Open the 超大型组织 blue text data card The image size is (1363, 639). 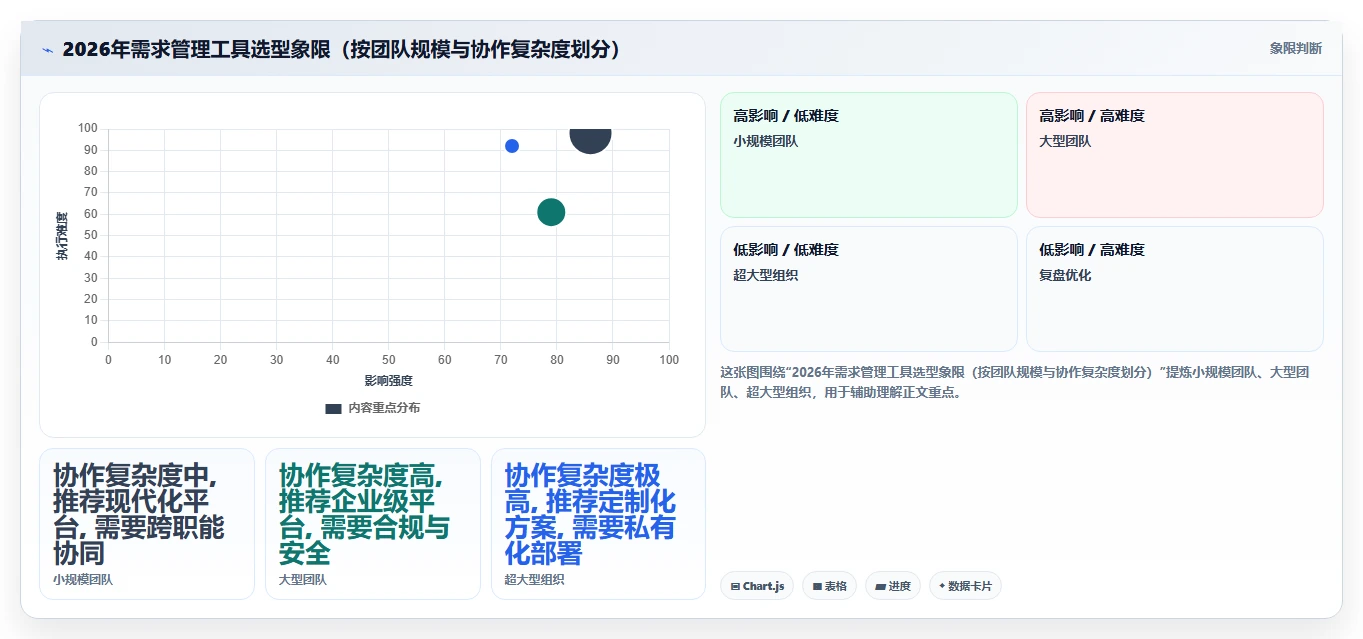click(598, 524)
